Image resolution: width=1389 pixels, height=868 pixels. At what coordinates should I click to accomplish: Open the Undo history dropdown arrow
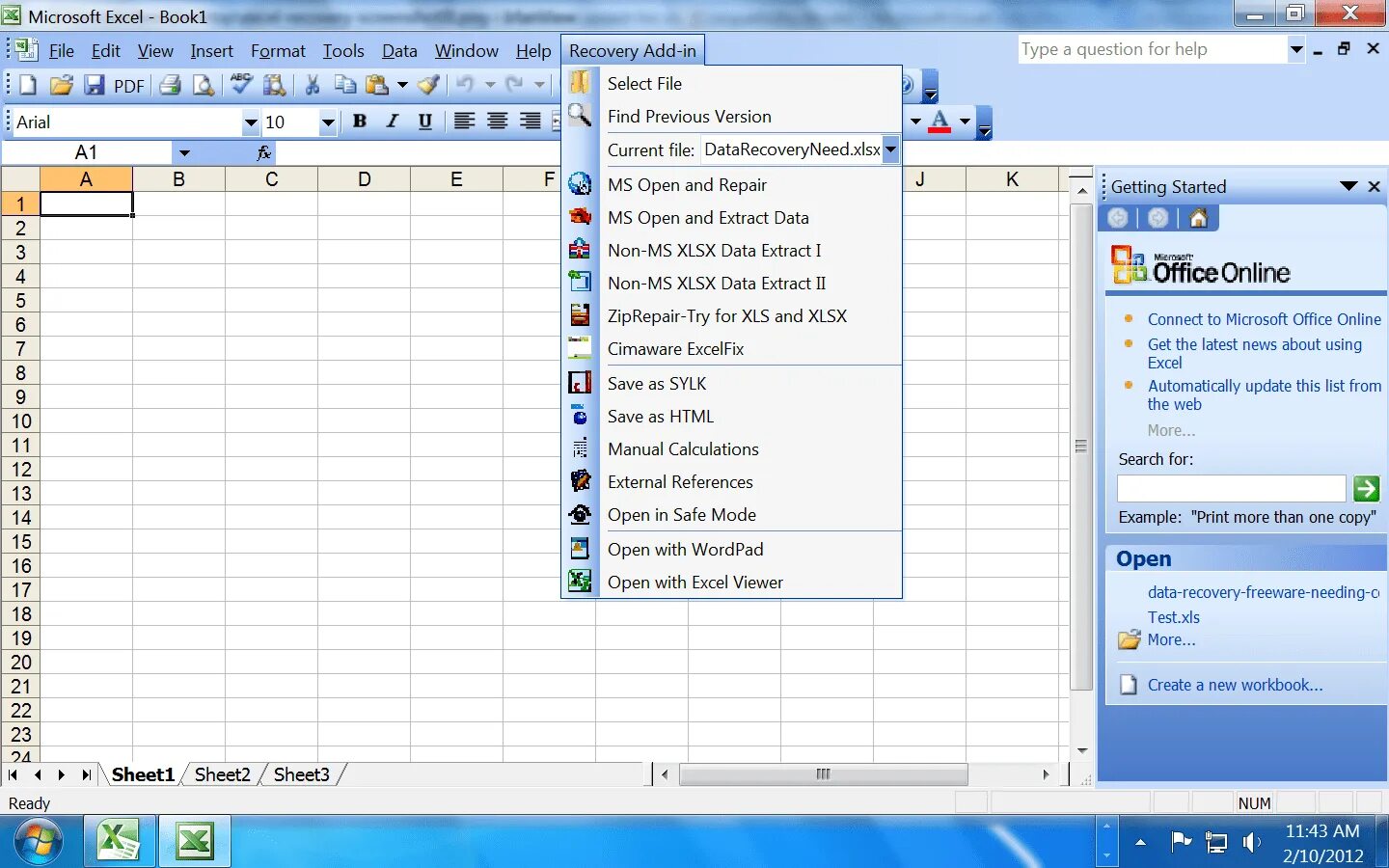pos(490,85)
